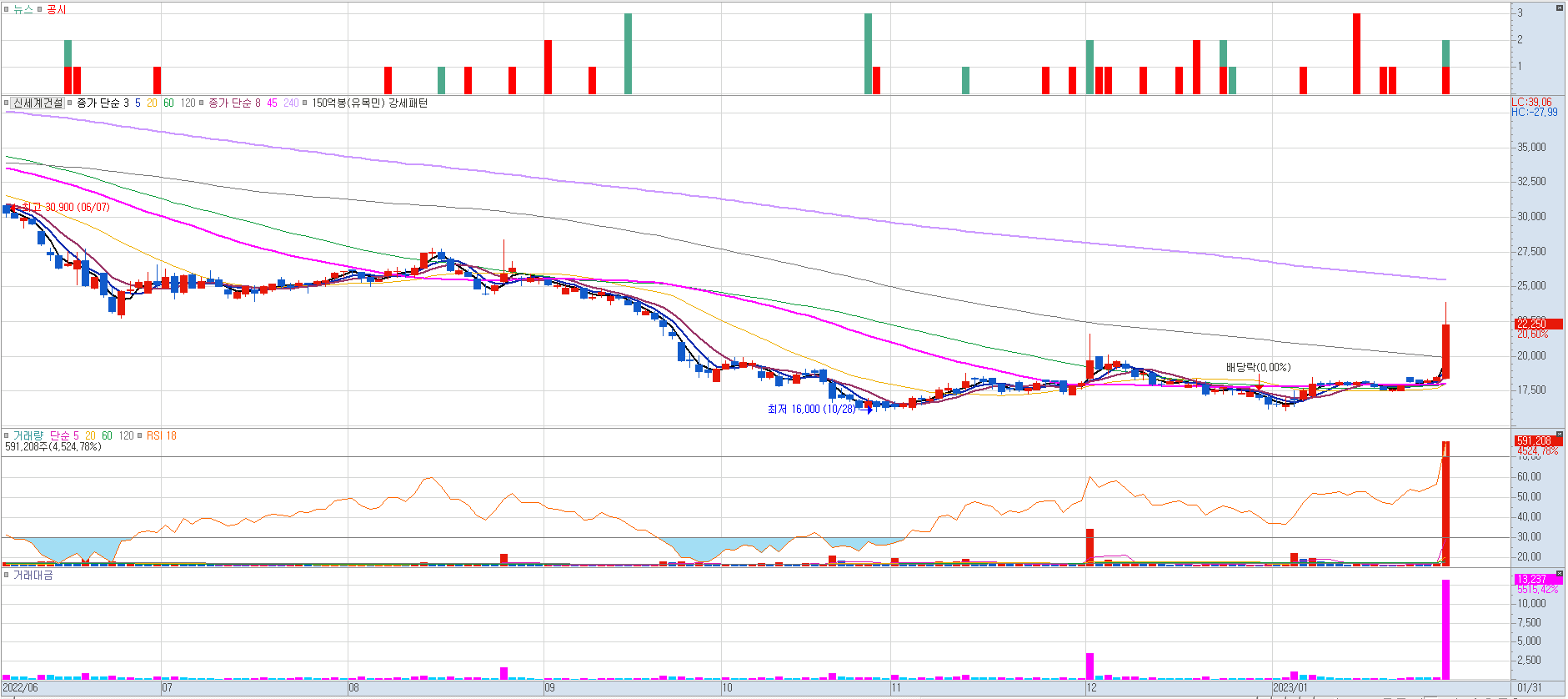1568x699 pixels.
Task: Click the 35,000 price axis label
Action: click(1531, 147)
